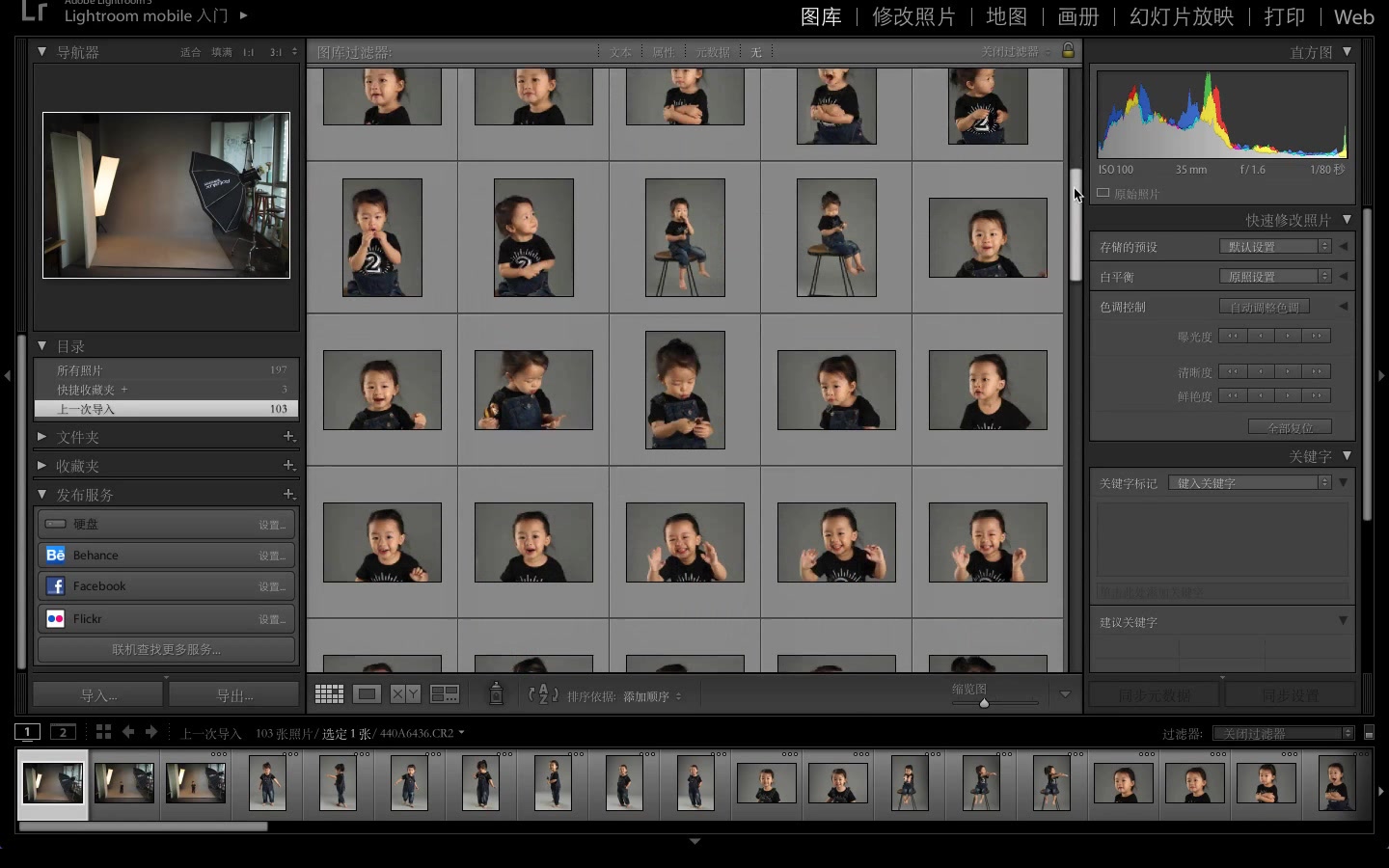Screen dimensions: 1389x868
Task: Click filmstrip grid shortcut icon
Action: [103, 732]
